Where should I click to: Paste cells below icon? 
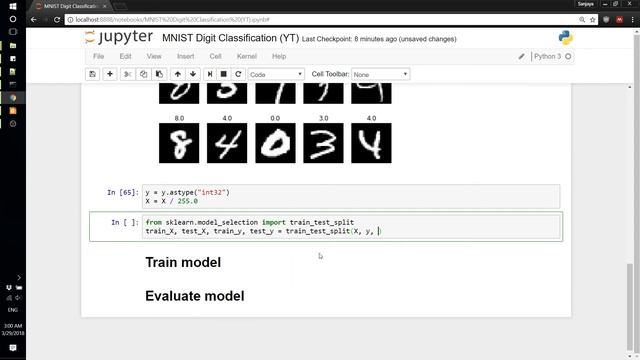(159, 74)
